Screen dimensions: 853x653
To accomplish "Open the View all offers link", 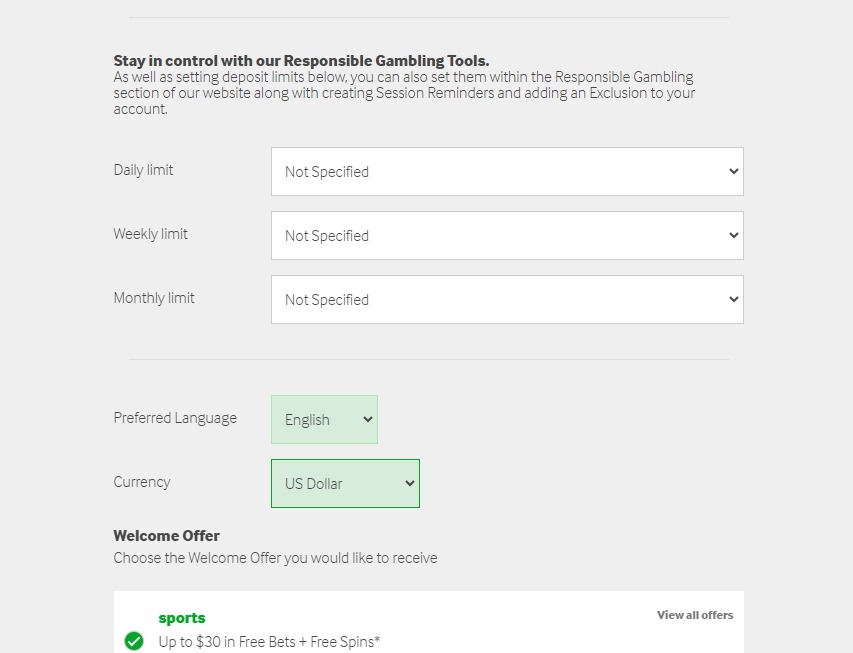I will point(695,615).
